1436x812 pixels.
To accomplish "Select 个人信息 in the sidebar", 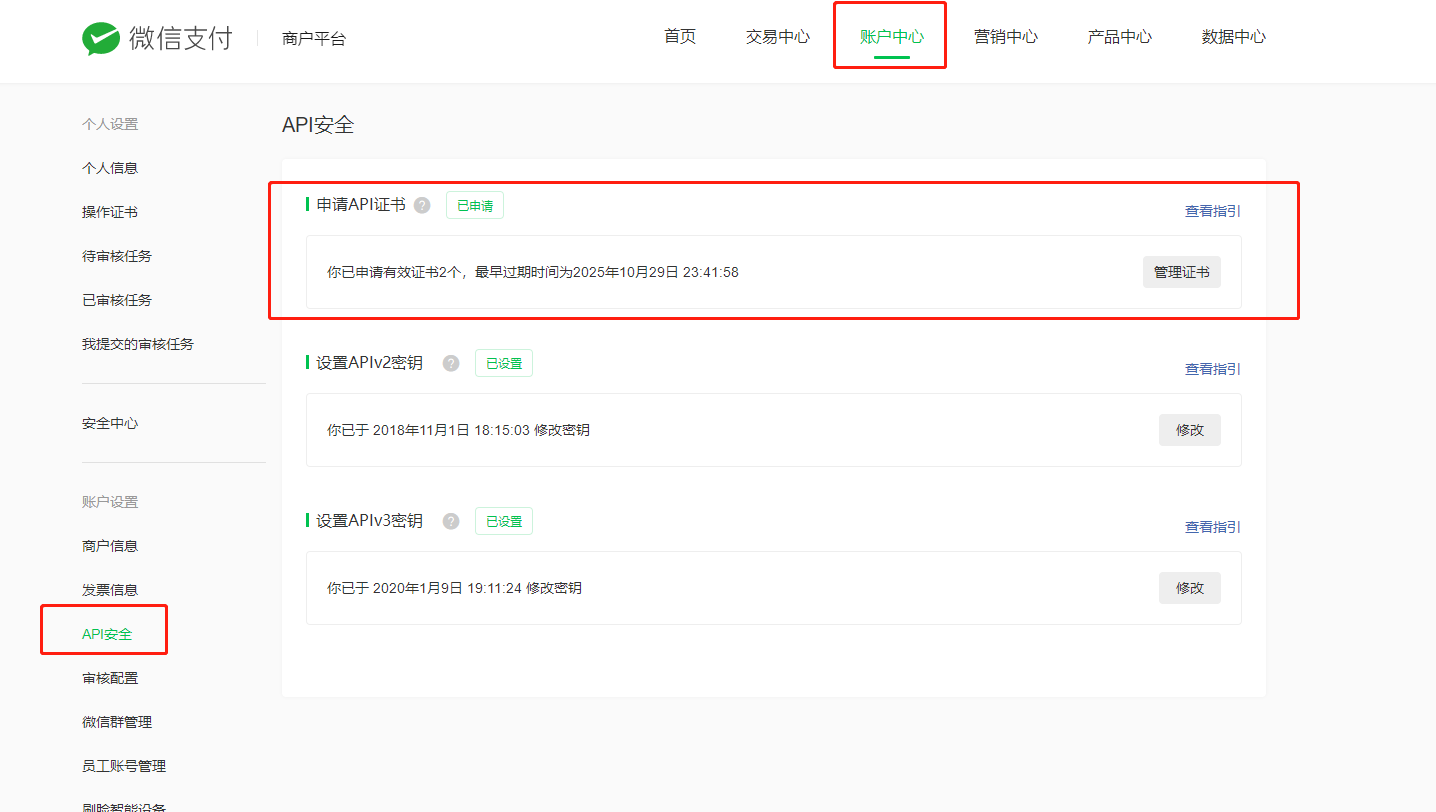I will [x=110, y=168].
